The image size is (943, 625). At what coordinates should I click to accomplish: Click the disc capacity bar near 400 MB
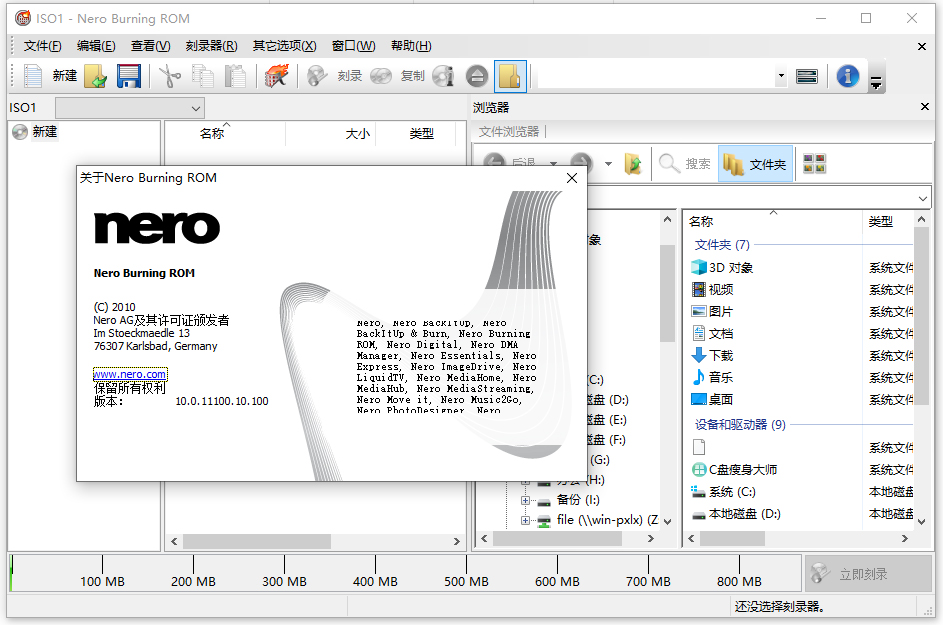point(375,571)
